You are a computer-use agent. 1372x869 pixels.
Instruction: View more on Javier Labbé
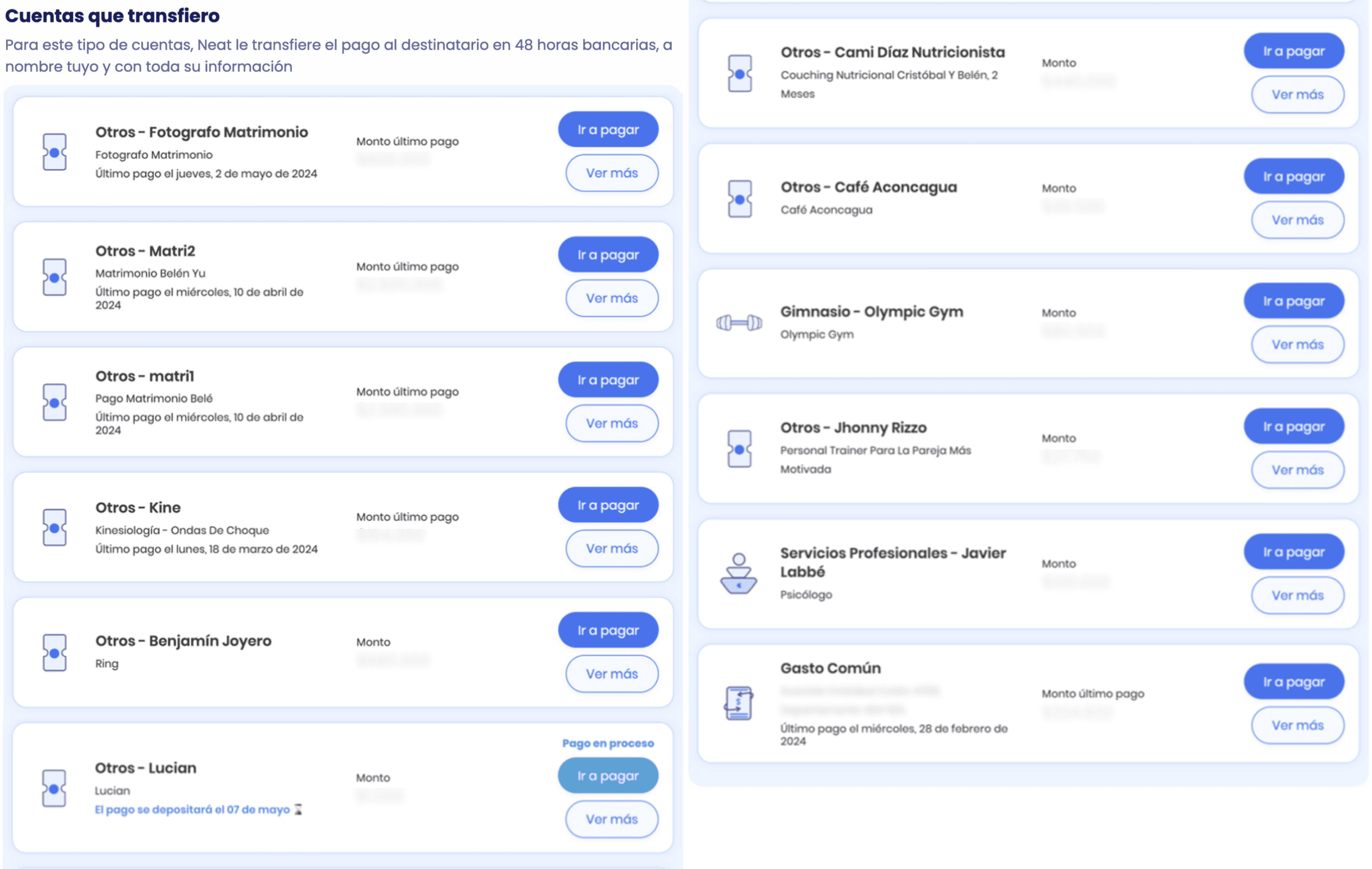[1297, 595]
